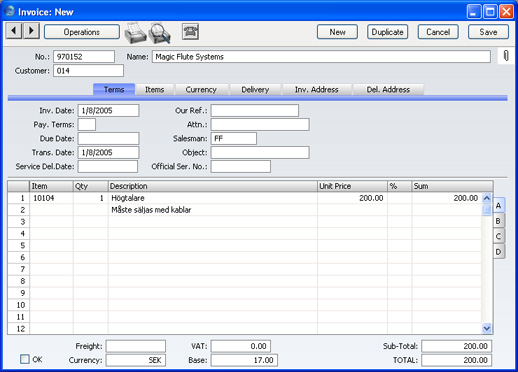
Task: Click the invoice No. field
Action: point(84,57)
